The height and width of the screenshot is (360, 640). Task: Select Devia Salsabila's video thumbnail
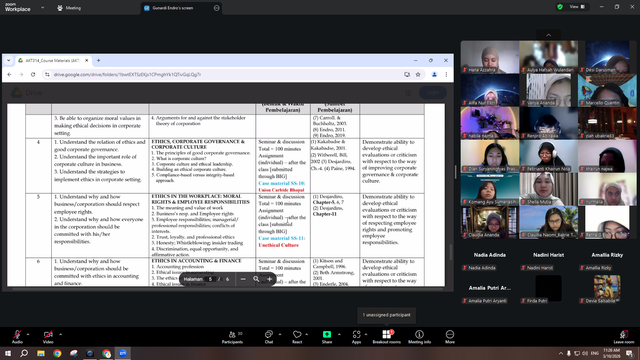pyautogui.click(x=607, y=288)
